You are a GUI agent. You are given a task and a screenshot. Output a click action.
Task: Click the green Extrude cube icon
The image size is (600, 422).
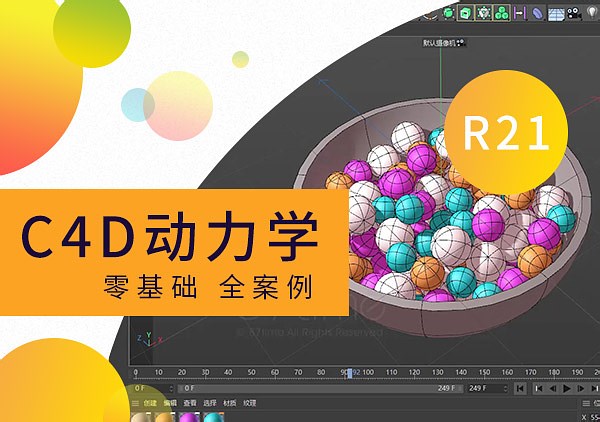click(465, 13)
